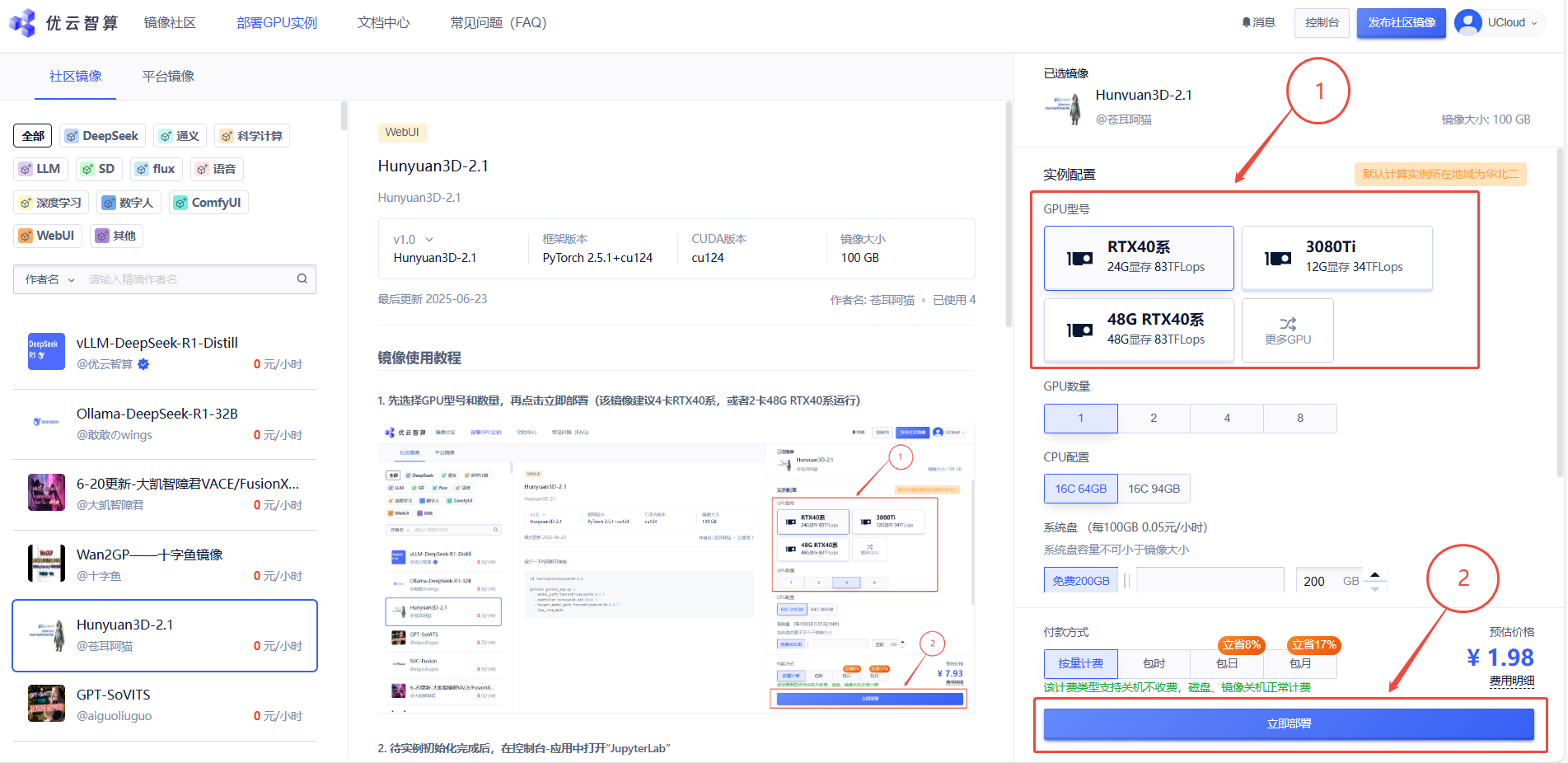1568x763 pixels.
Task: Open the 镜像社区 nav menu
Action: click(x=170, y=22)
